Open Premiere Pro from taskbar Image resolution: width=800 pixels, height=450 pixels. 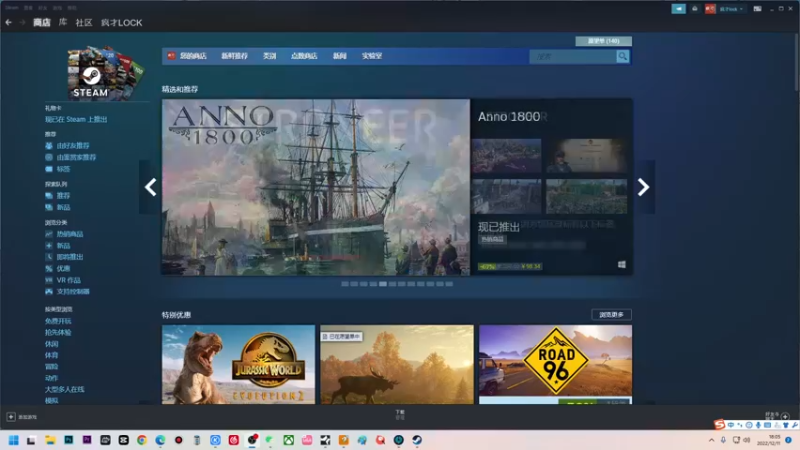87,440
